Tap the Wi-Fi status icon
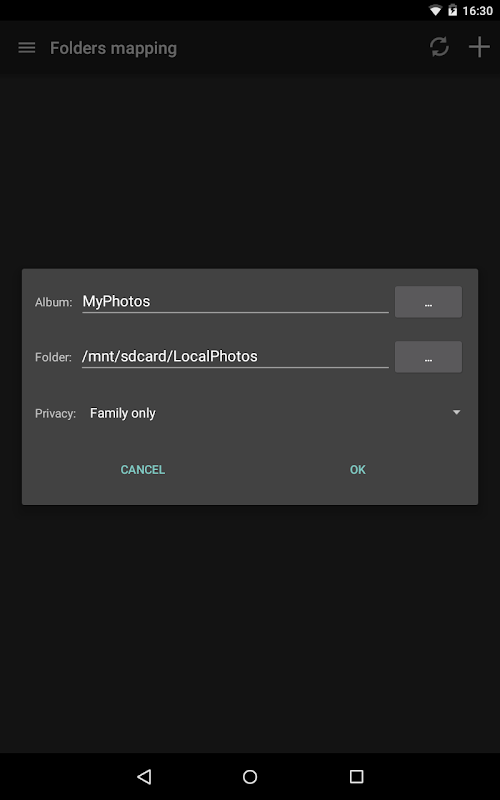The width and height of the screenshot is (500, 800). 435,10
